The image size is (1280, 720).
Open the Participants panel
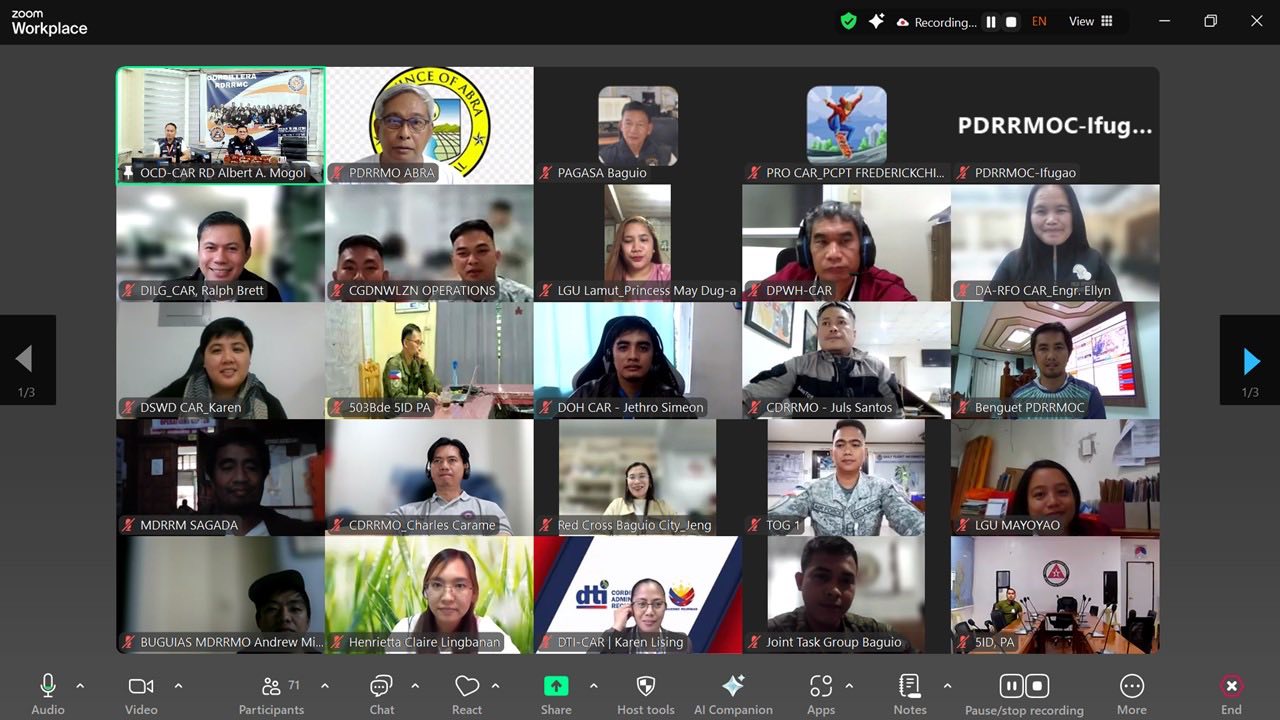click(271, 695)
